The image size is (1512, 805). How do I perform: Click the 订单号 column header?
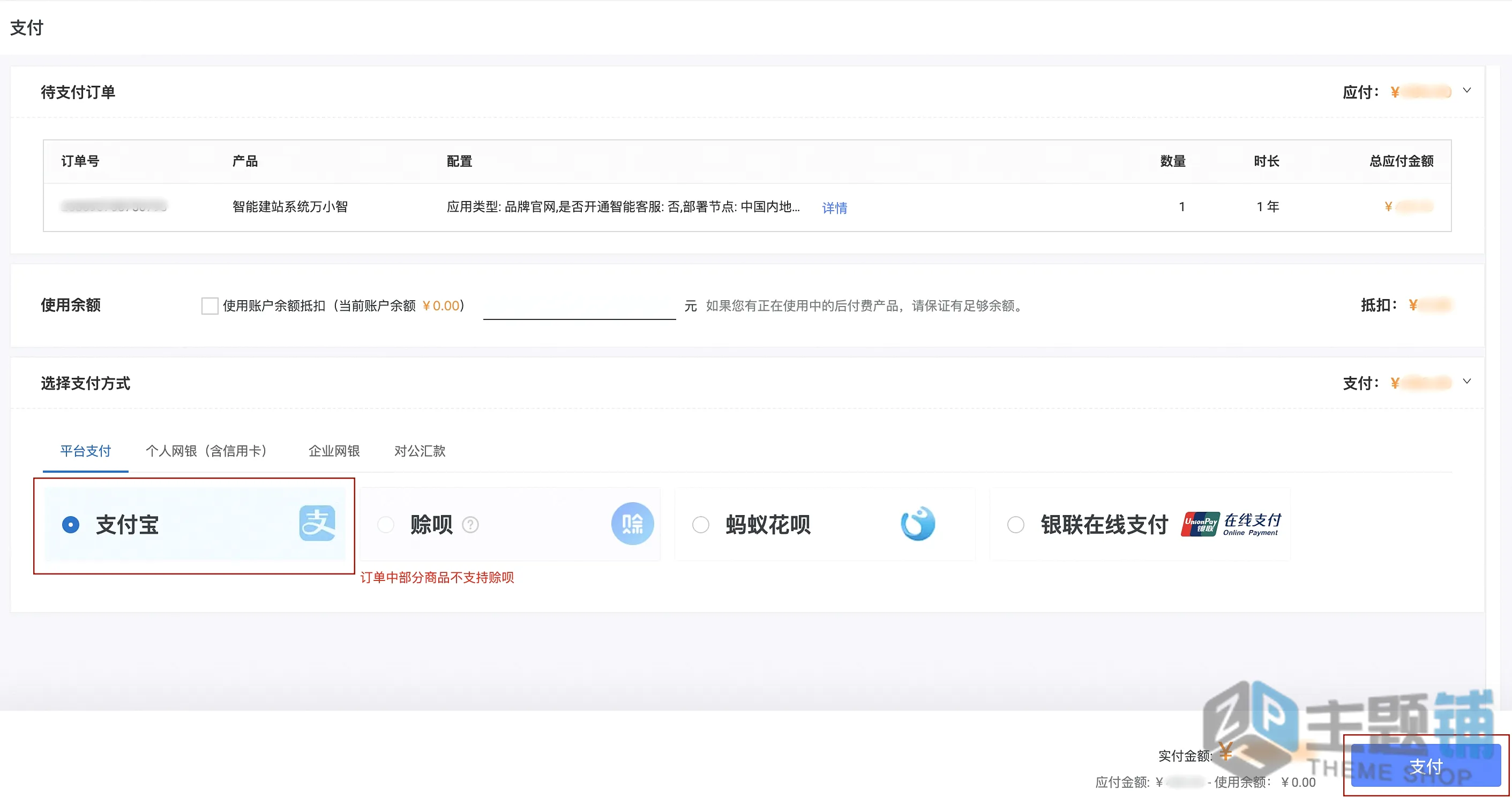(80, 161)
